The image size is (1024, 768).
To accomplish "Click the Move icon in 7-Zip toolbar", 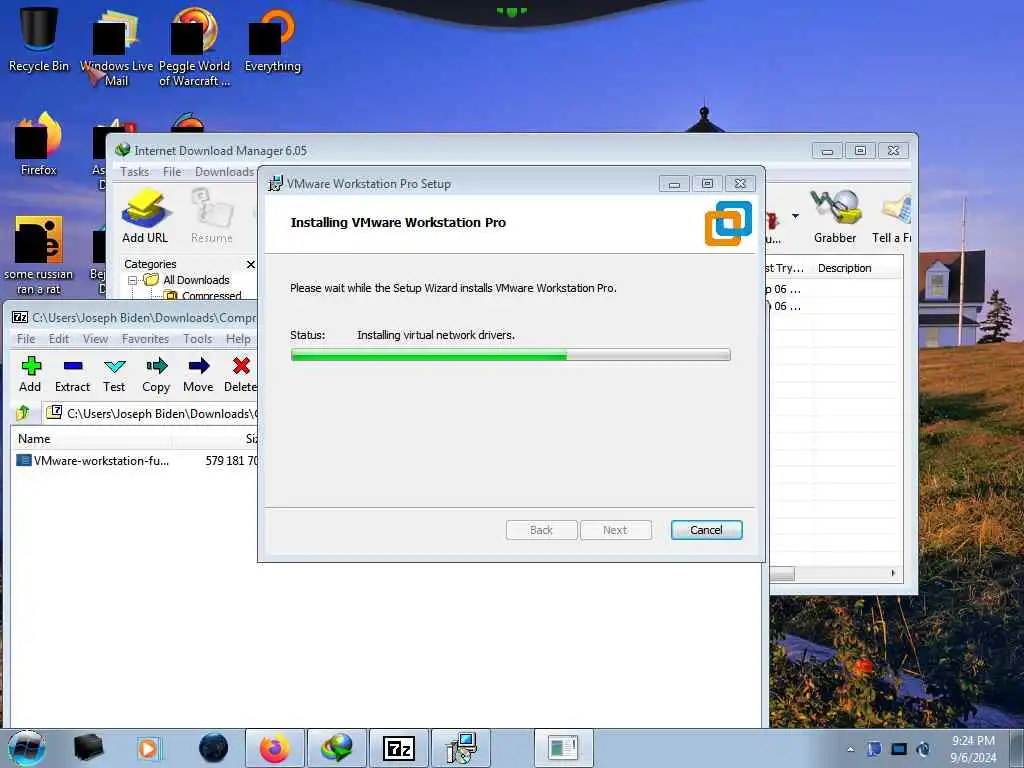I will point(199,374).
